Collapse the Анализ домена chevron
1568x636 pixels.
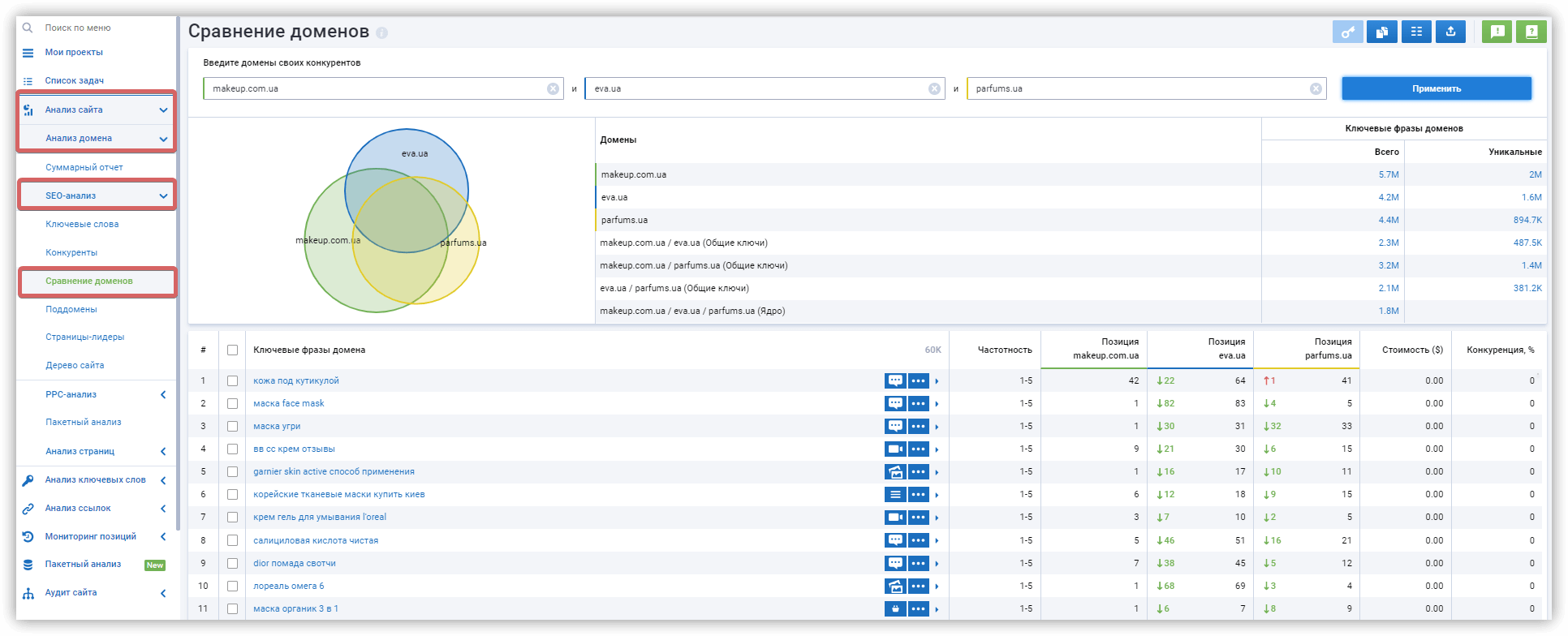pos(163,140)
